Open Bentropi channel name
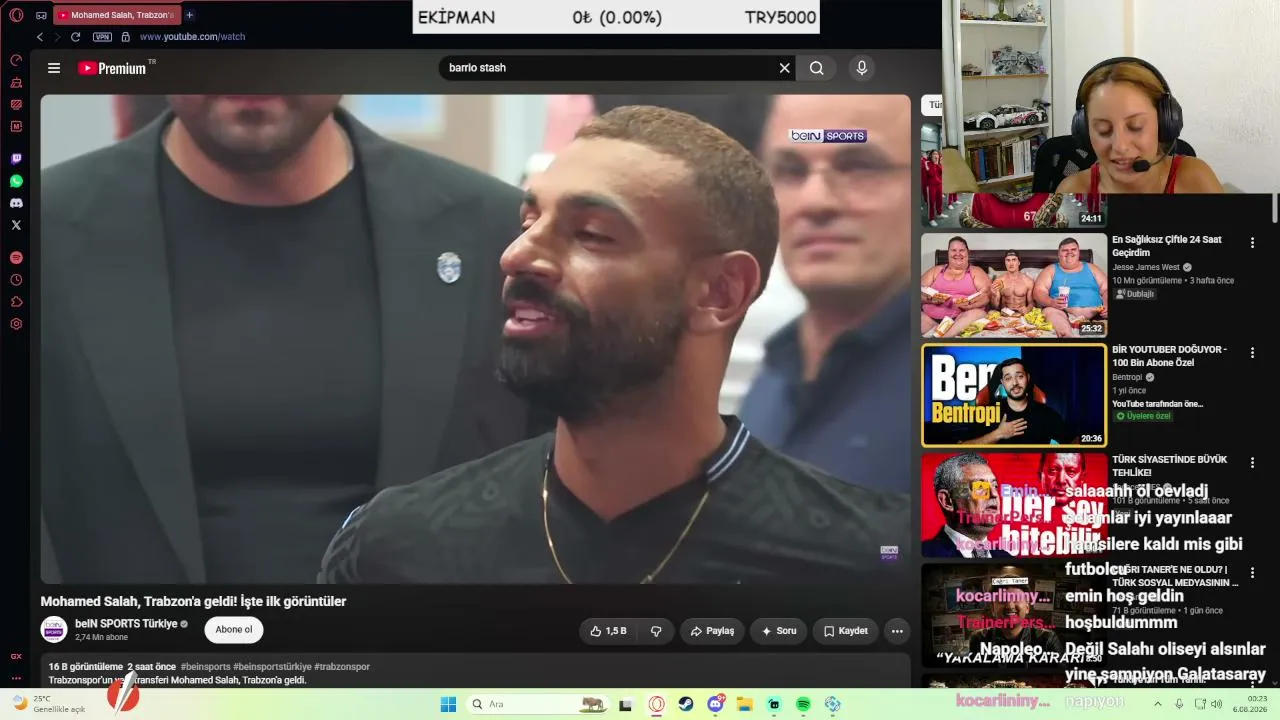The width and height of the screenshot is (1280, 720). [1129, 377]
